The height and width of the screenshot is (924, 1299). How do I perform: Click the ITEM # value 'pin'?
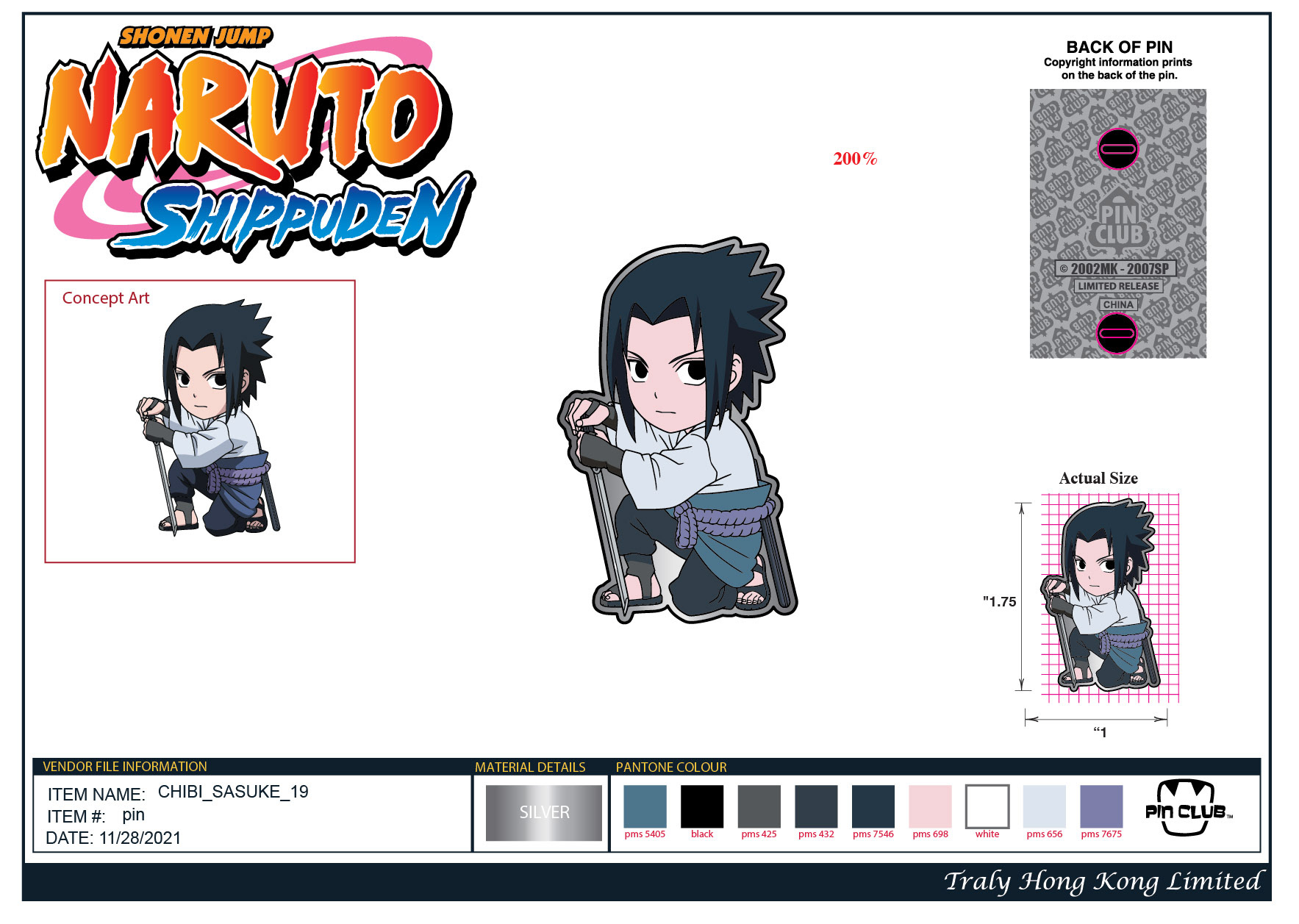[133, 815]
